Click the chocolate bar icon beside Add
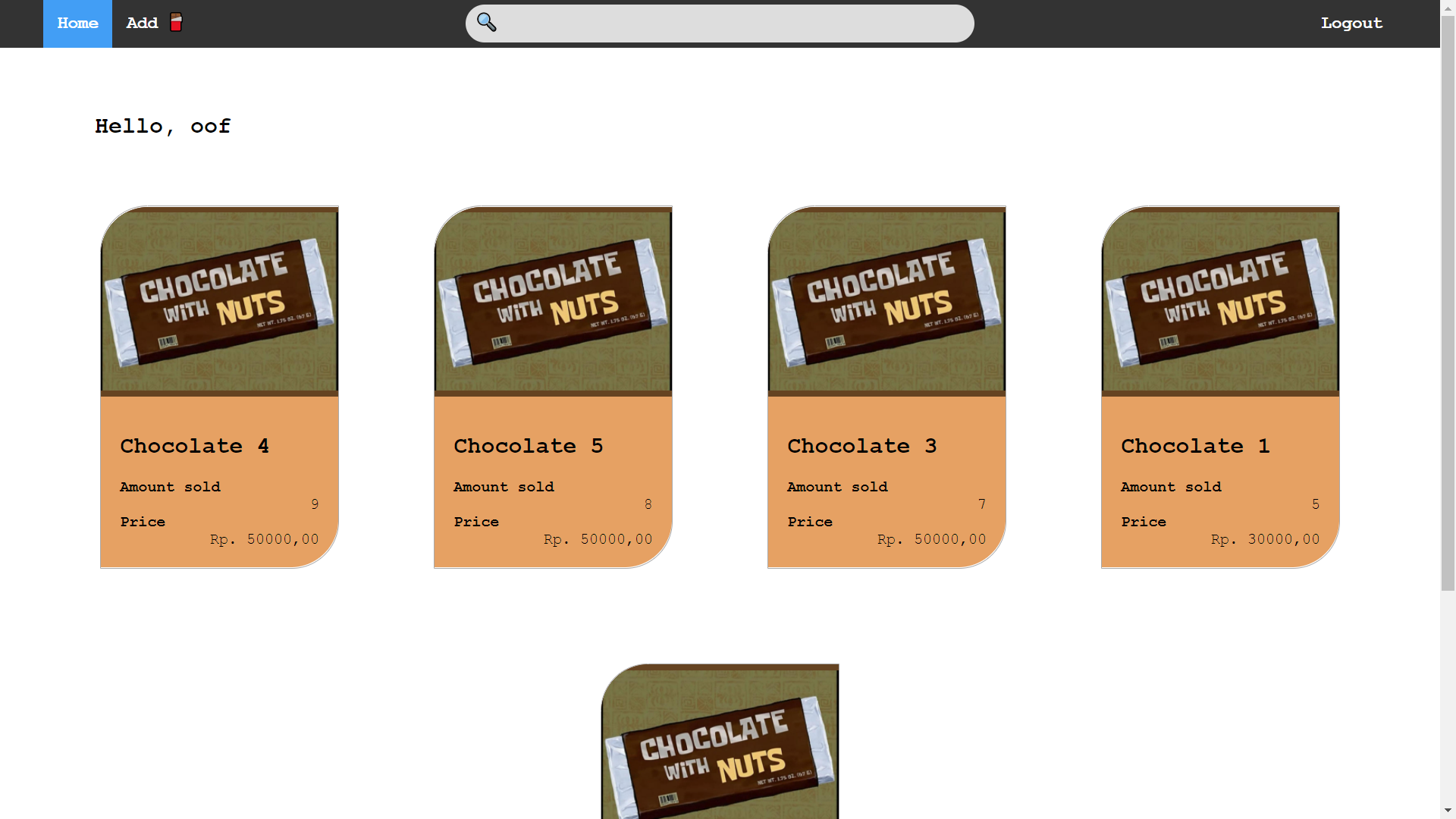The image size is (1456, 819). tap(176, 22)
